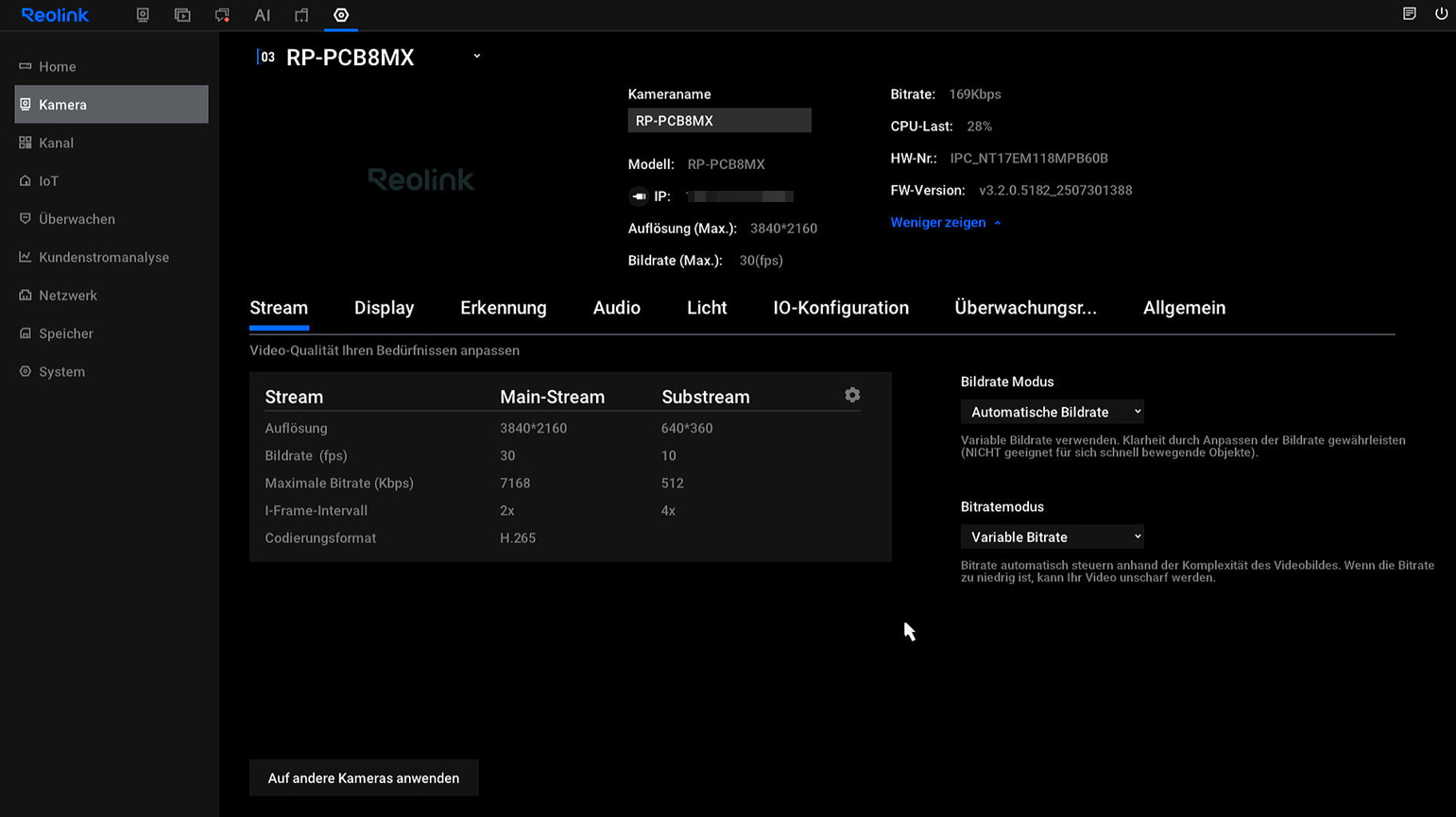This screenshot has height=817, width=1456.
Task: Click Substream maximum bitrate value 512
Action: pos(672,483)
